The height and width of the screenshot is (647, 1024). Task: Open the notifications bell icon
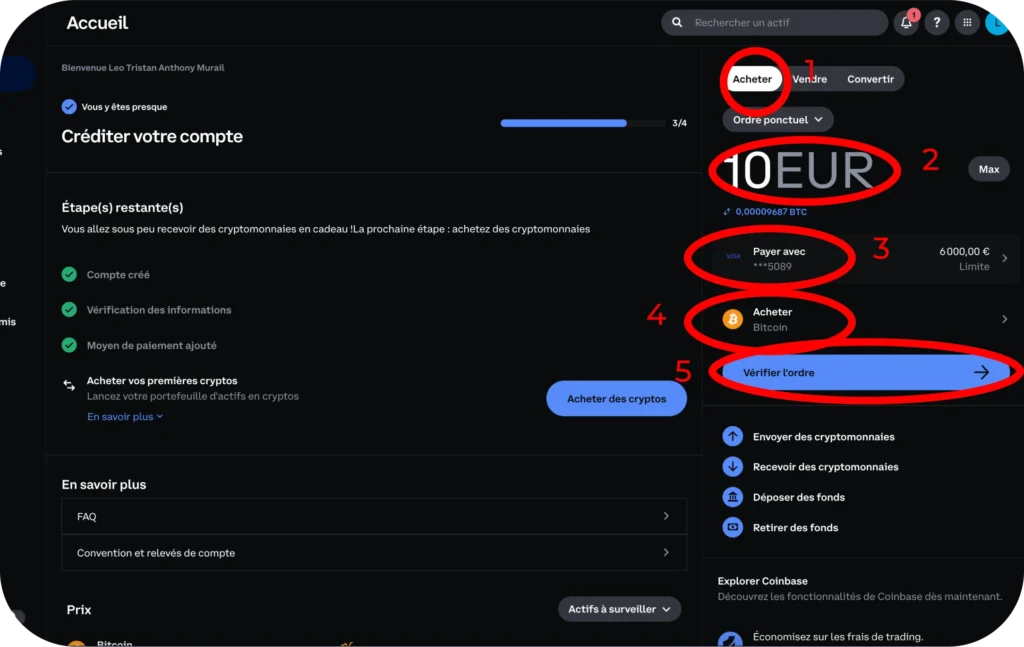[x=906, y=23]
